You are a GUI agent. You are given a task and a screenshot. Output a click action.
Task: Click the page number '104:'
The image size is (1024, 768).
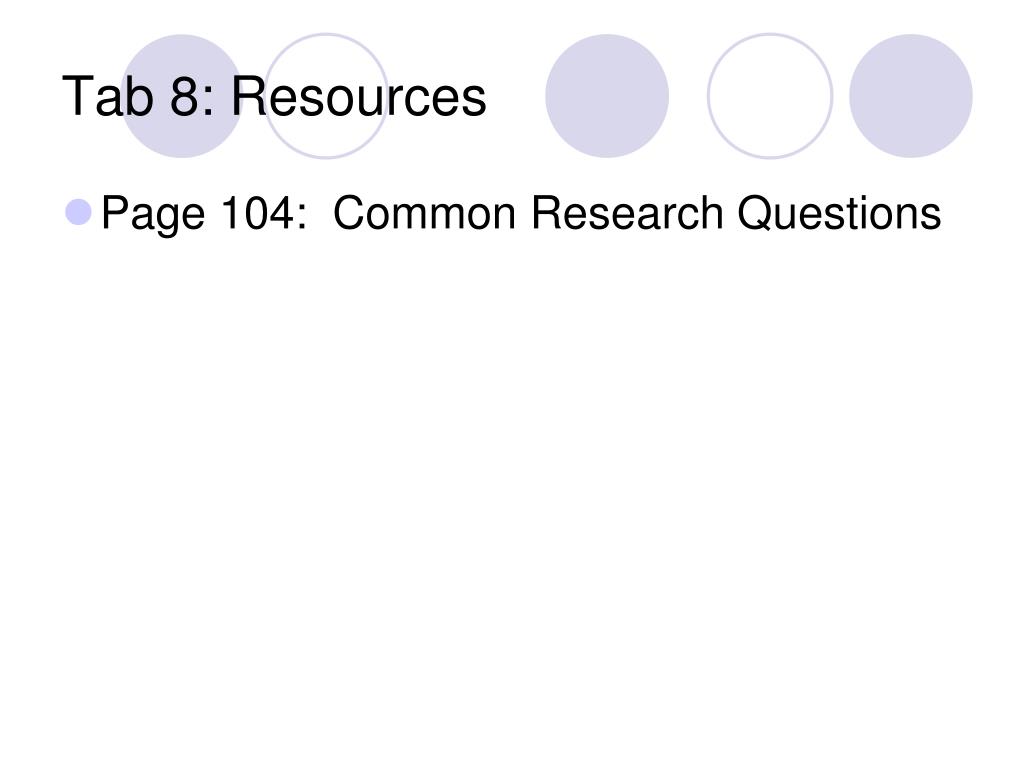(264, 213)
